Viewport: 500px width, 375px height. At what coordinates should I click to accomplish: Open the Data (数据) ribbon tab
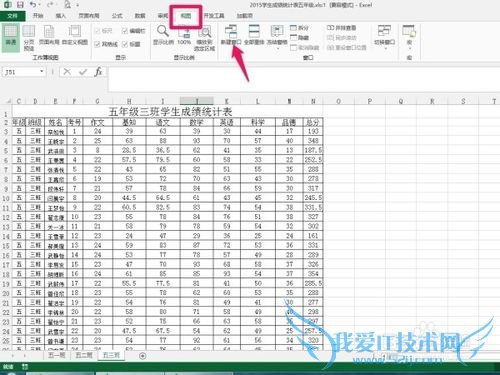[140, 16]
